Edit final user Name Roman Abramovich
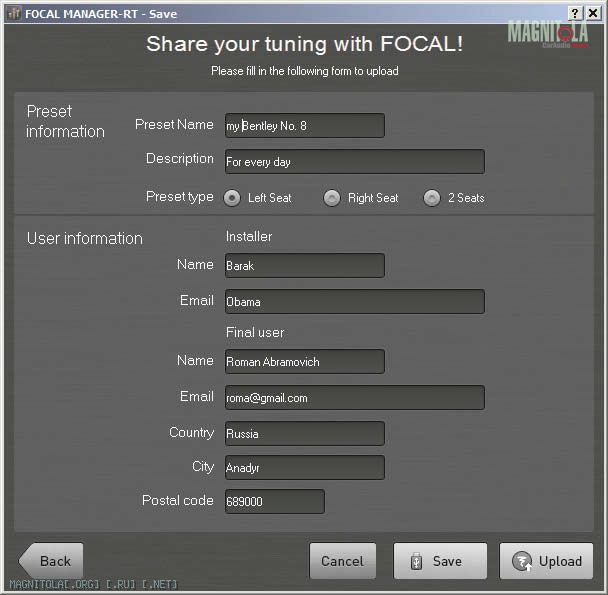 tap(305, 361)
